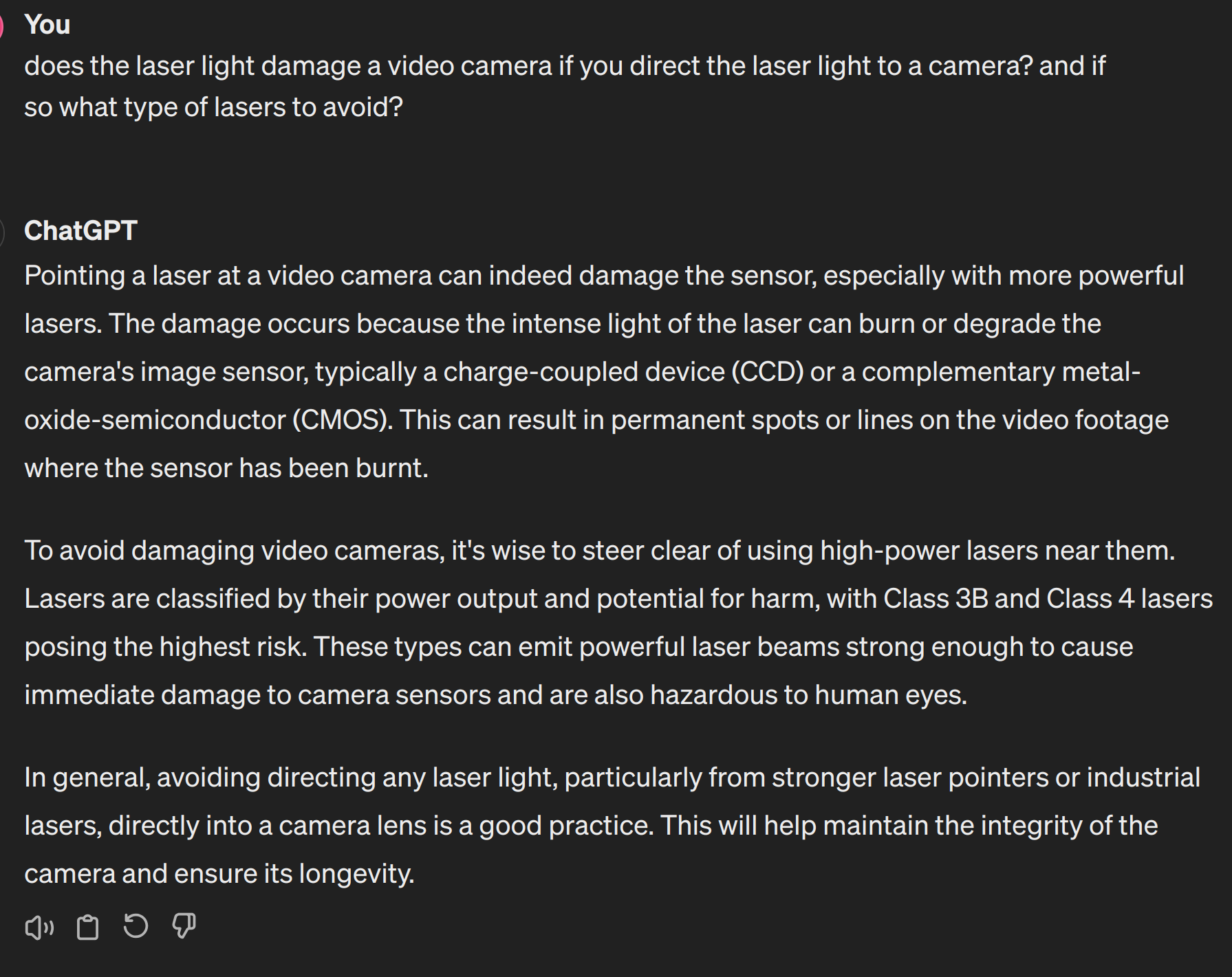Click the words "where the sensor has been burnt"
Screen dimensions: 1232x977
(226, 468)
